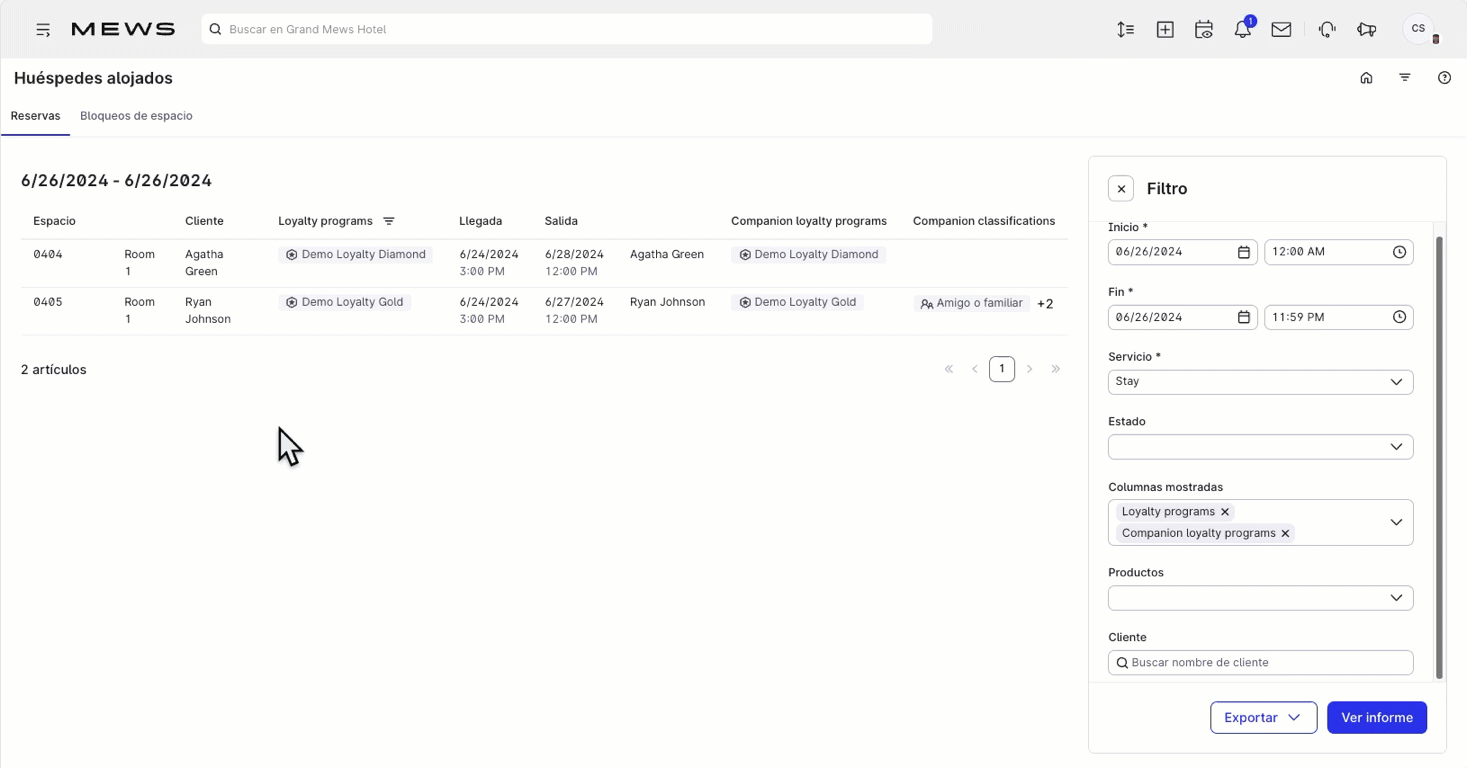Click the home icon in page header
This screenshot has width=1467, height=768.
coord(1366,78)
